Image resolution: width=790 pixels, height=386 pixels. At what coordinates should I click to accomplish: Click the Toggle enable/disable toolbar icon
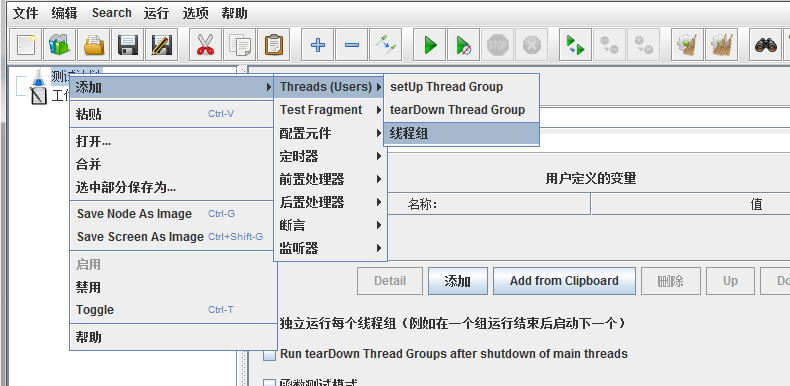tap(385, 45)
